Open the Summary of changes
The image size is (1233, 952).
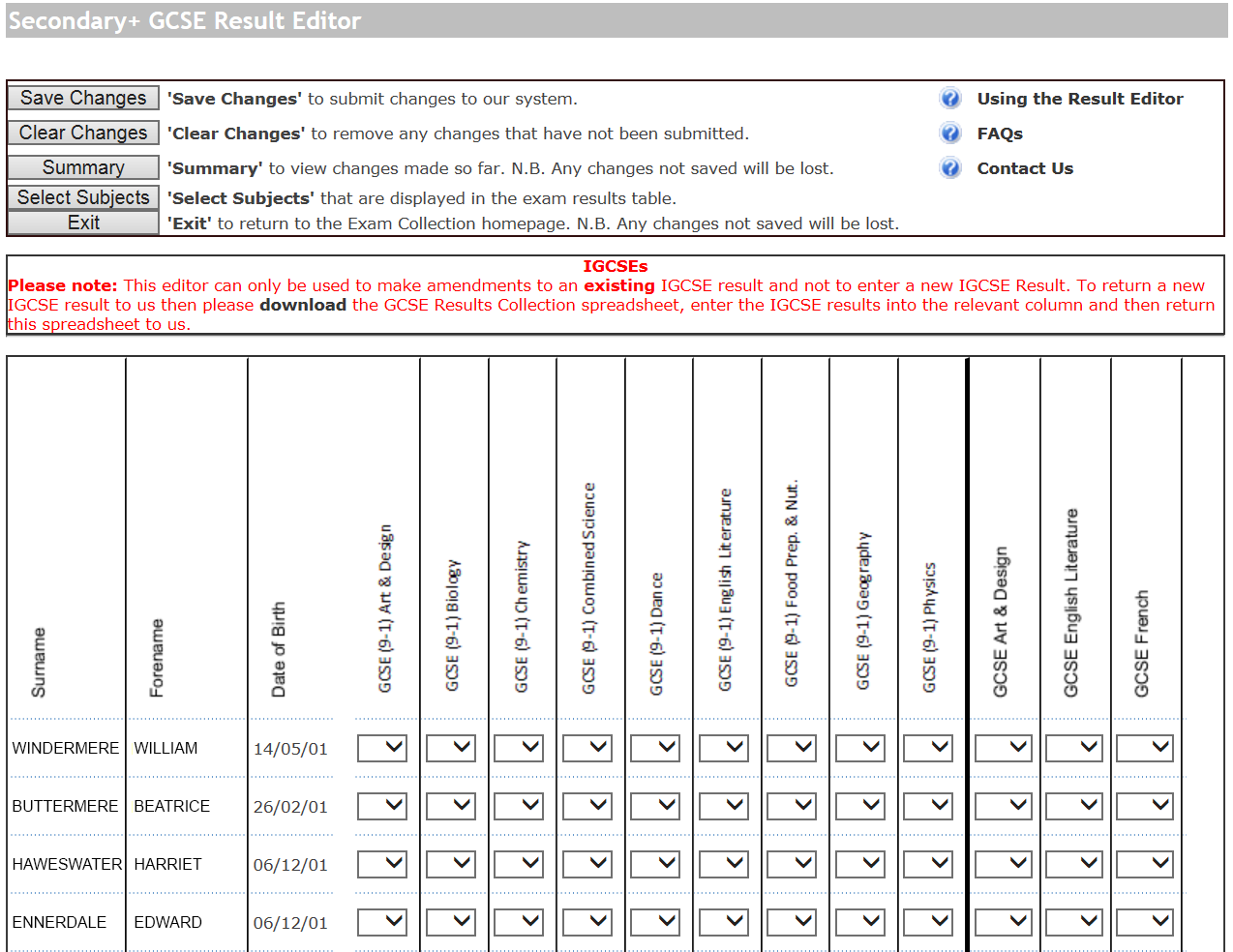[83, 167]
